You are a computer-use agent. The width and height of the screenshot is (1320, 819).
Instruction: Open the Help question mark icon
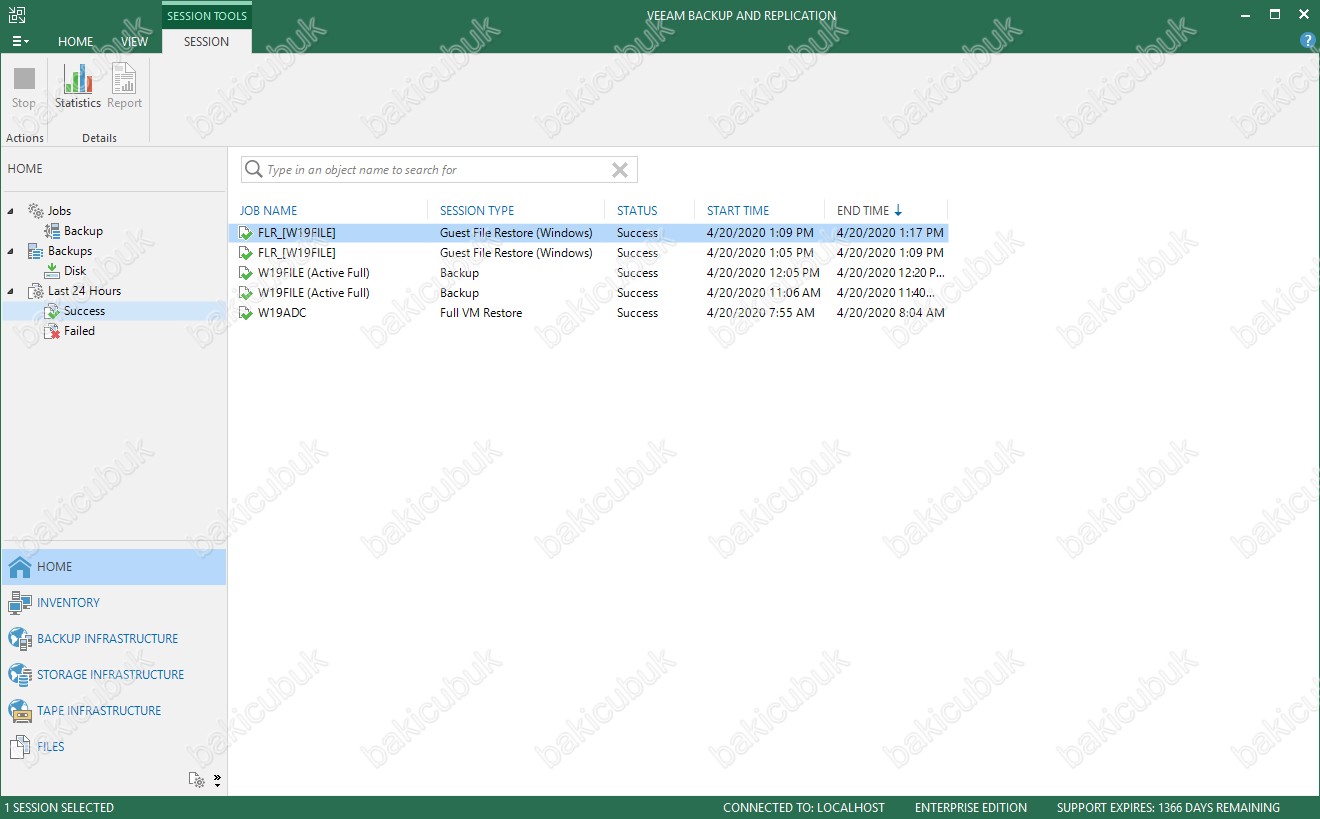1307,41
